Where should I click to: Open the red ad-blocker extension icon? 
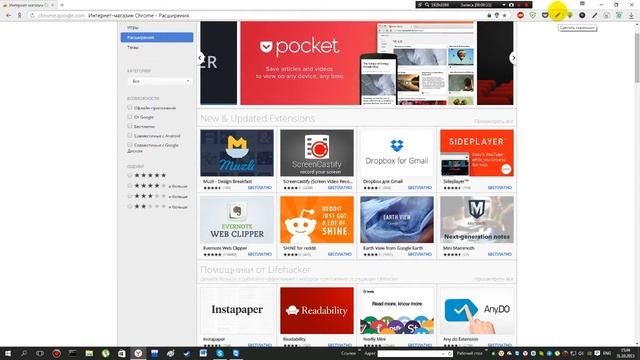(x=520, y=16)
